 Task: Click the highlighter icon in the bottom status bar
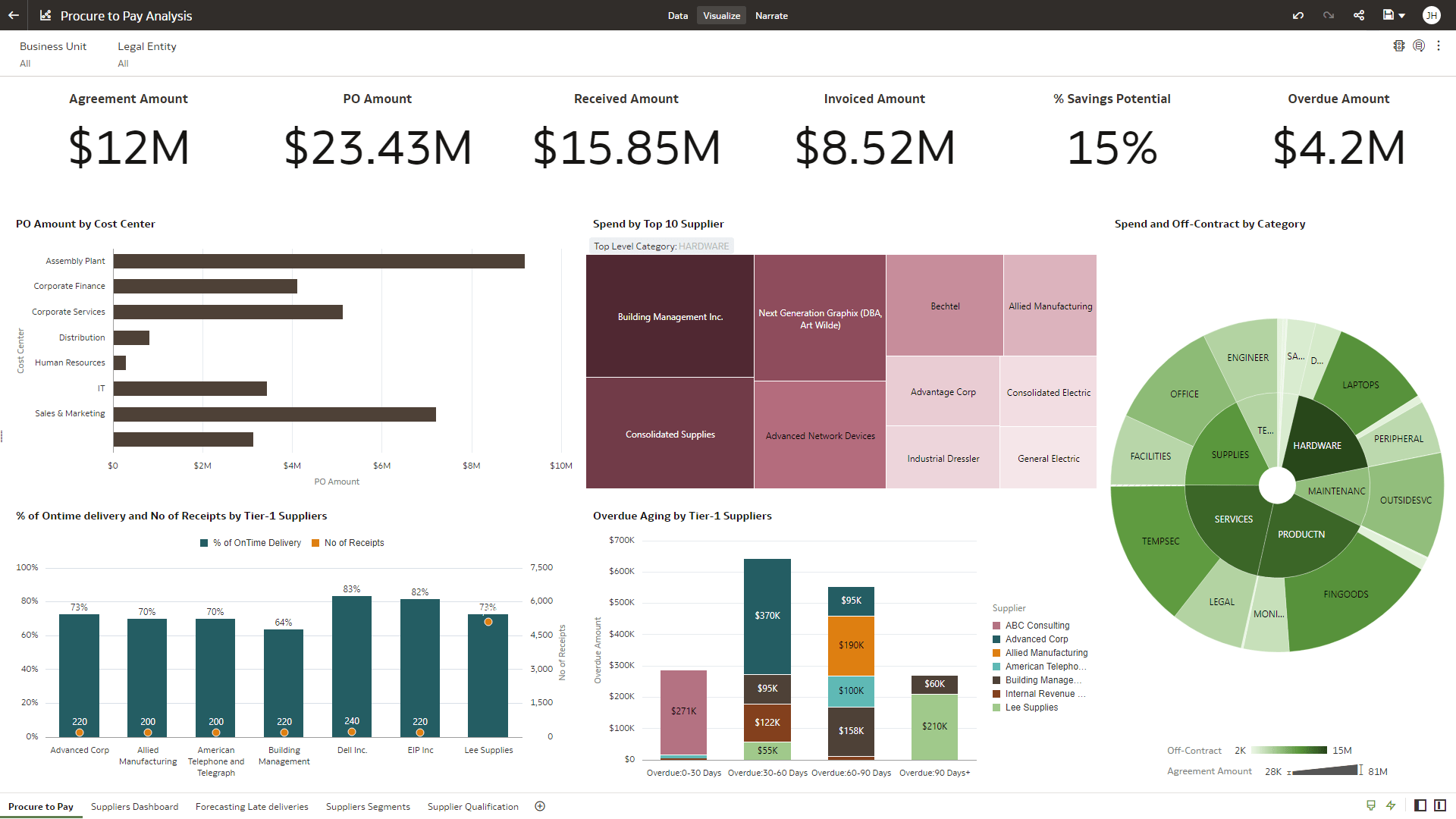(x=1370, y=806)
